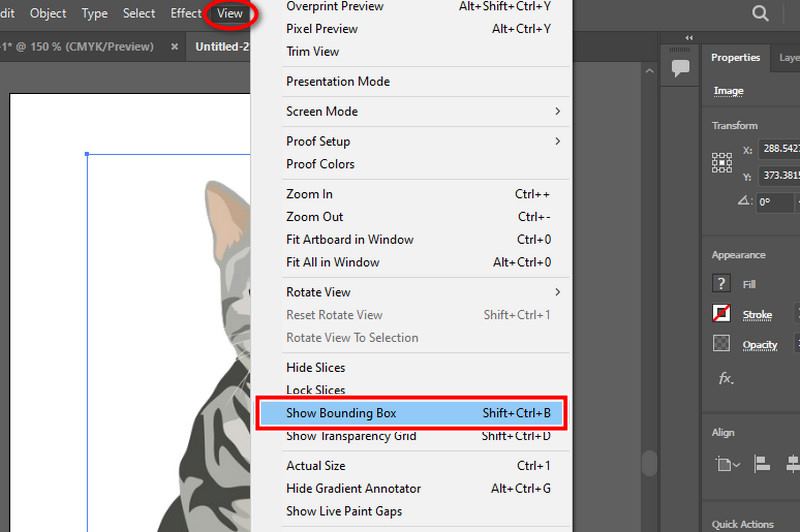The height and width of the screenshot is (532, 800).
Task: Click the Y position input field
Action: pyautogui.click(x=780, y=175)
